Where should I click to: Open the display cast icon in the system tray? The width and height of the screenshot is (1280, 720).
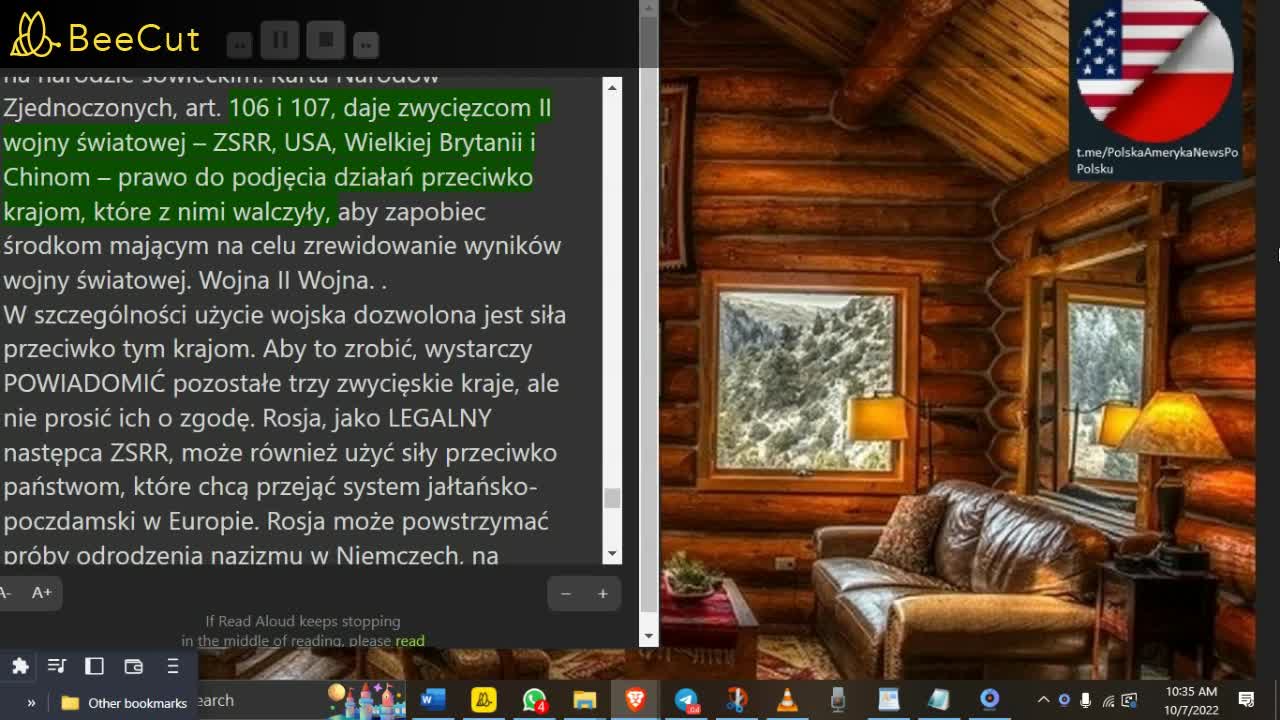1130,700
